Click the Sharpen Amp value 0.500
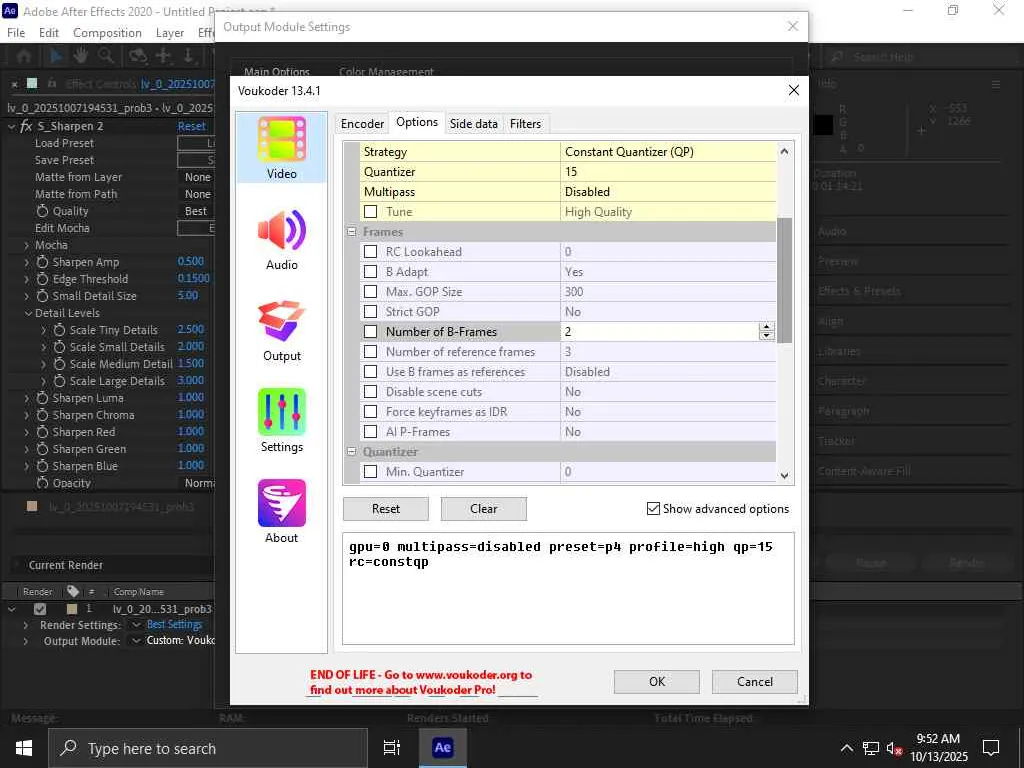 [191, 261]
